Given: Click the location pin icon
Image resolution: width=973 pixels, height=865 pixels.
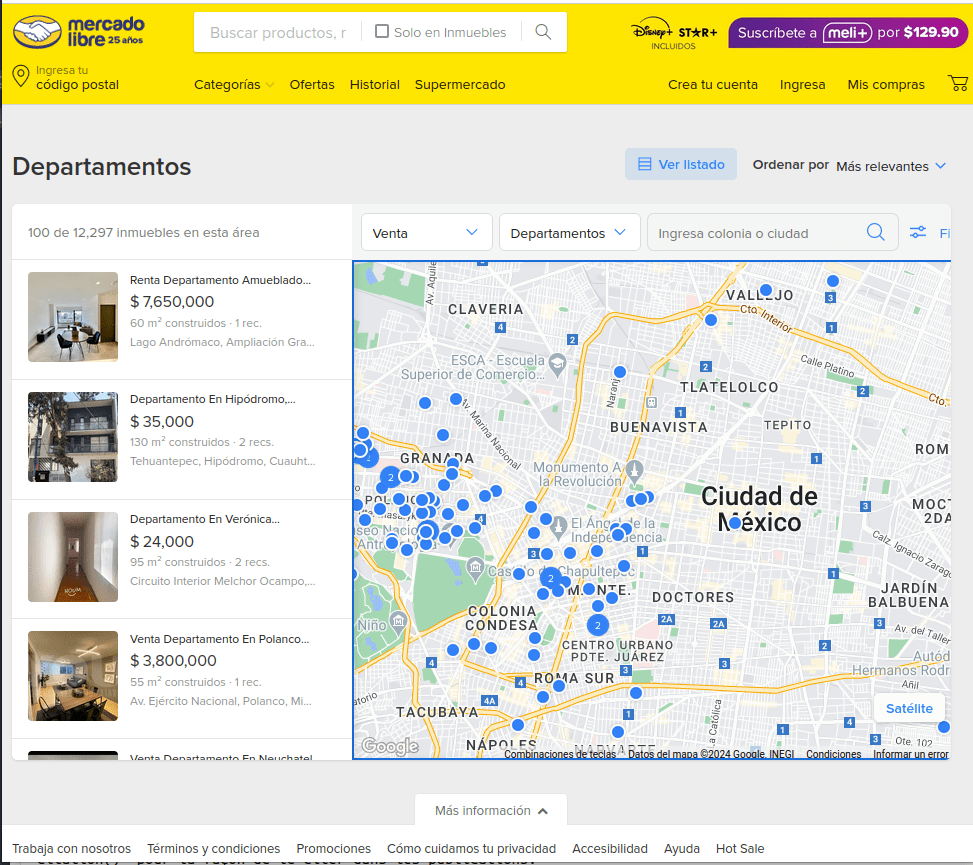Looking at the screenshot, I should pyautogui.click(x=21, y=76).
